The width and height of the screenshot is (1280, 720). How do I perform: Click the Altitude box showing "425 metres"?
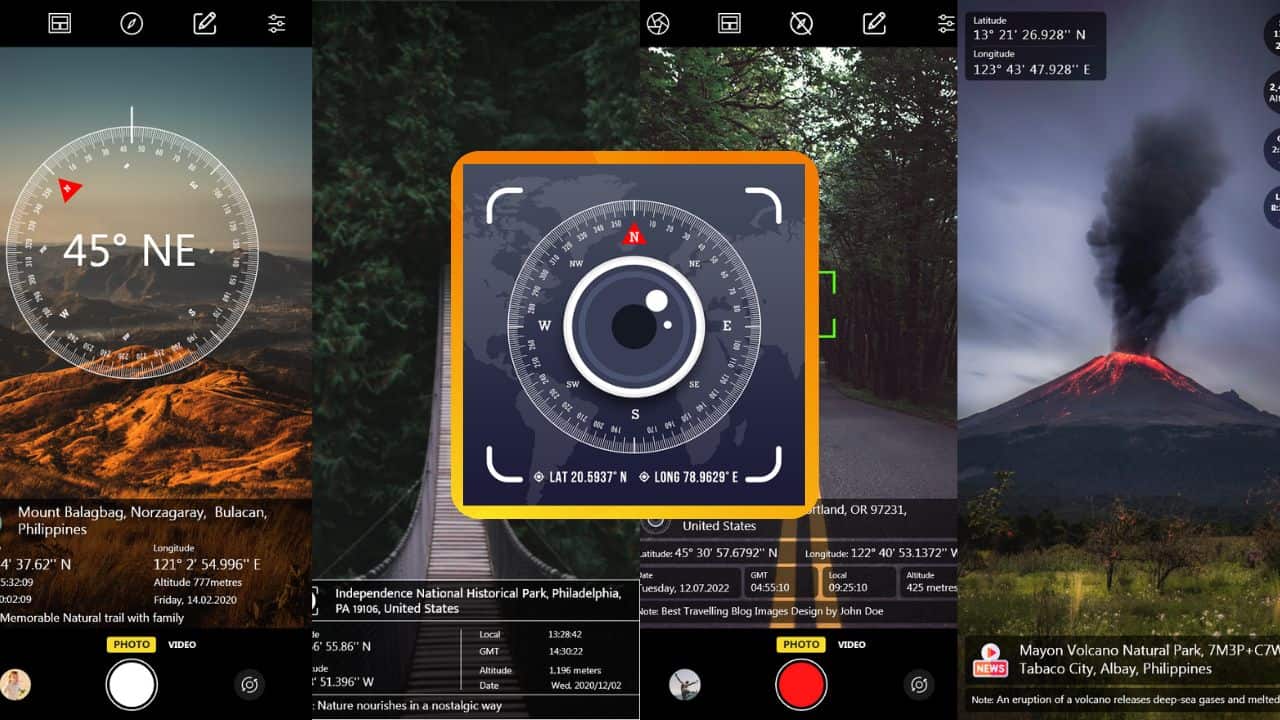[928, 582]
